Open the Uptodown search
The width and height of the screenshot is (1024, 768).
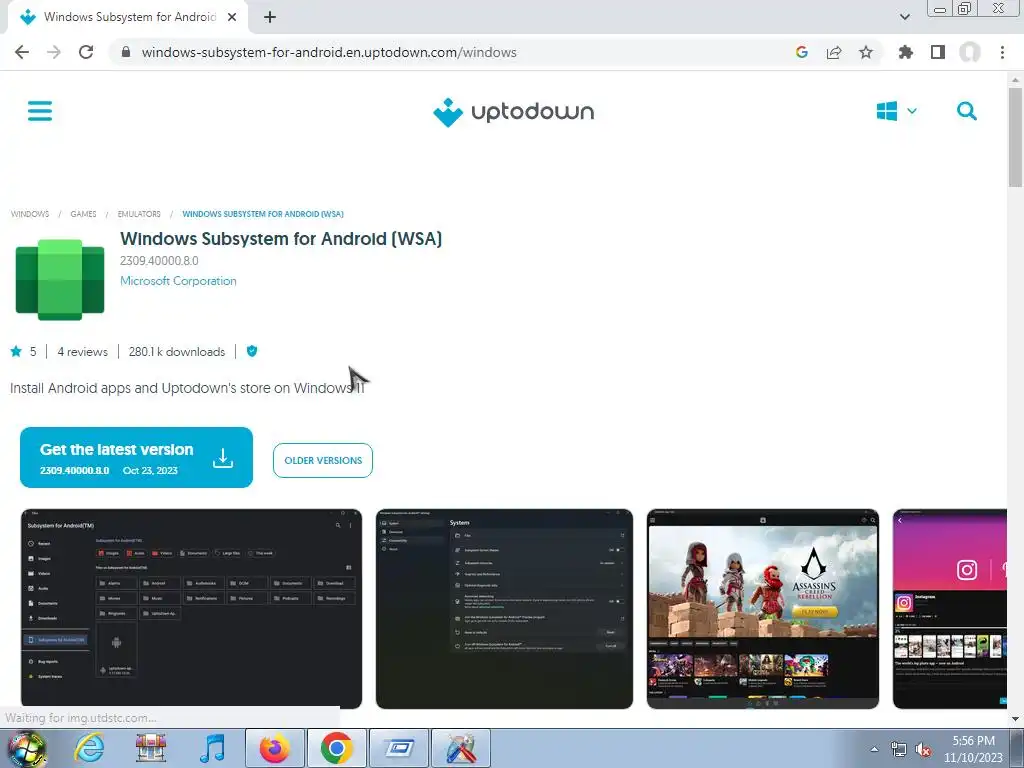967,111
